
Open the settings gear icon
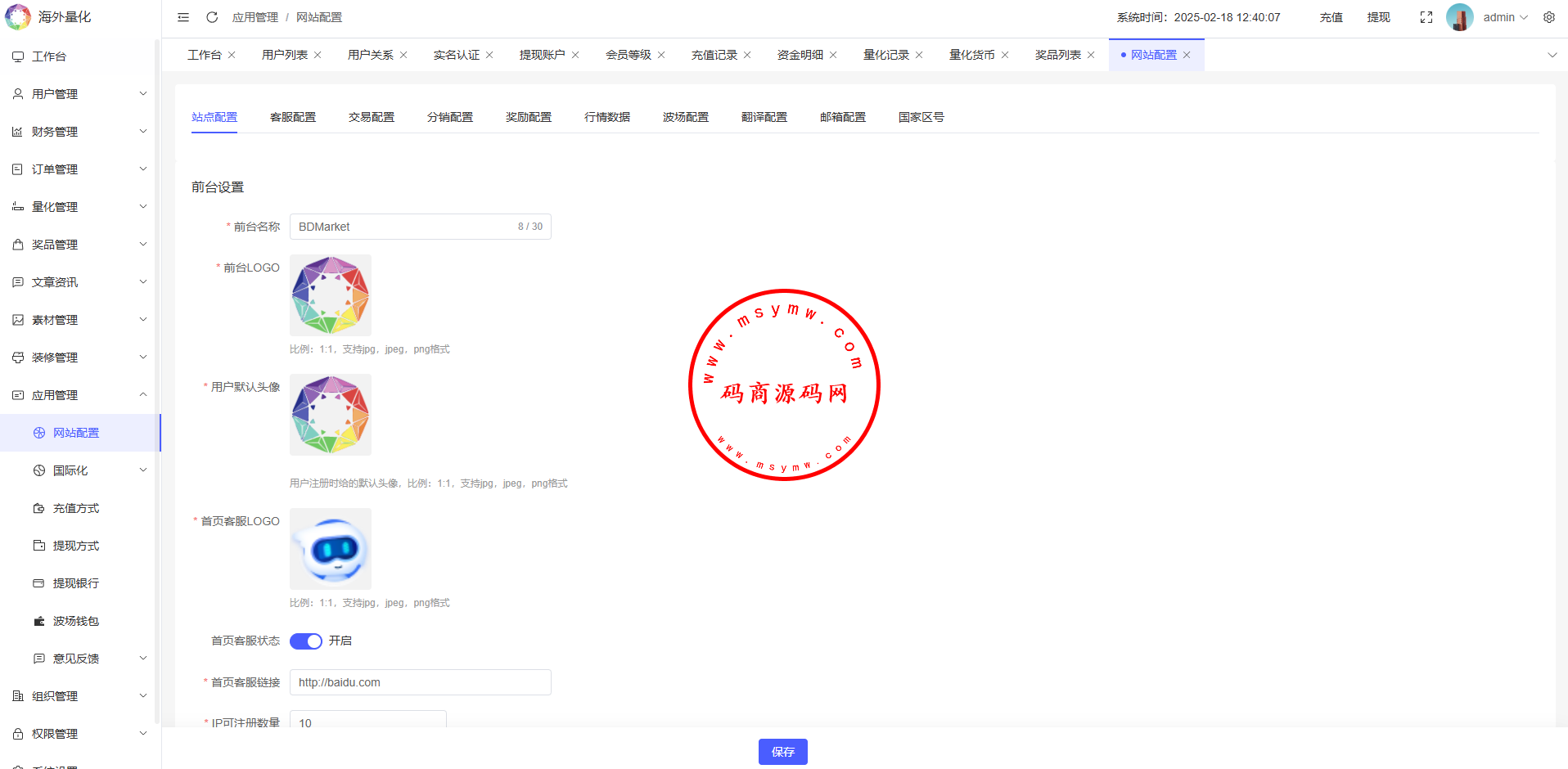pos(1549,17)
